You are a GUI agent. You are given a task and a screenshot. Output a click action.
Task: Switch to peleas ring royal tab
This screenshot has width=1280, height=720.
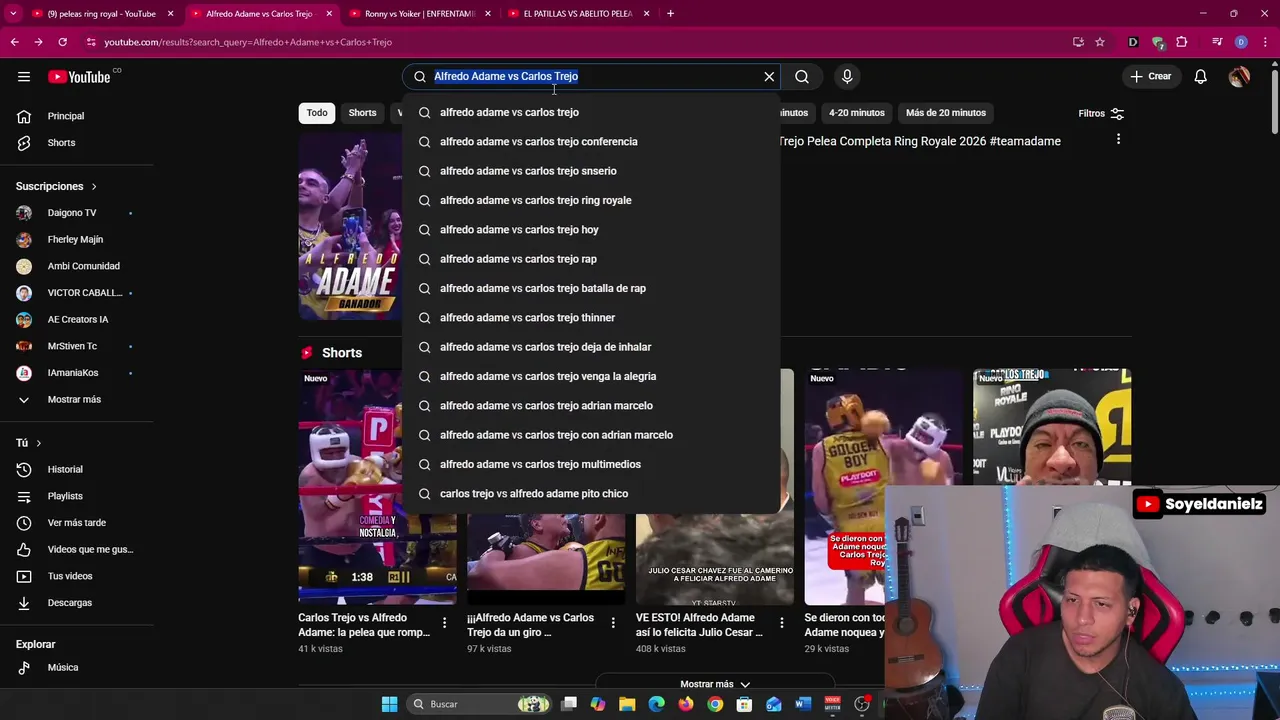101,14
